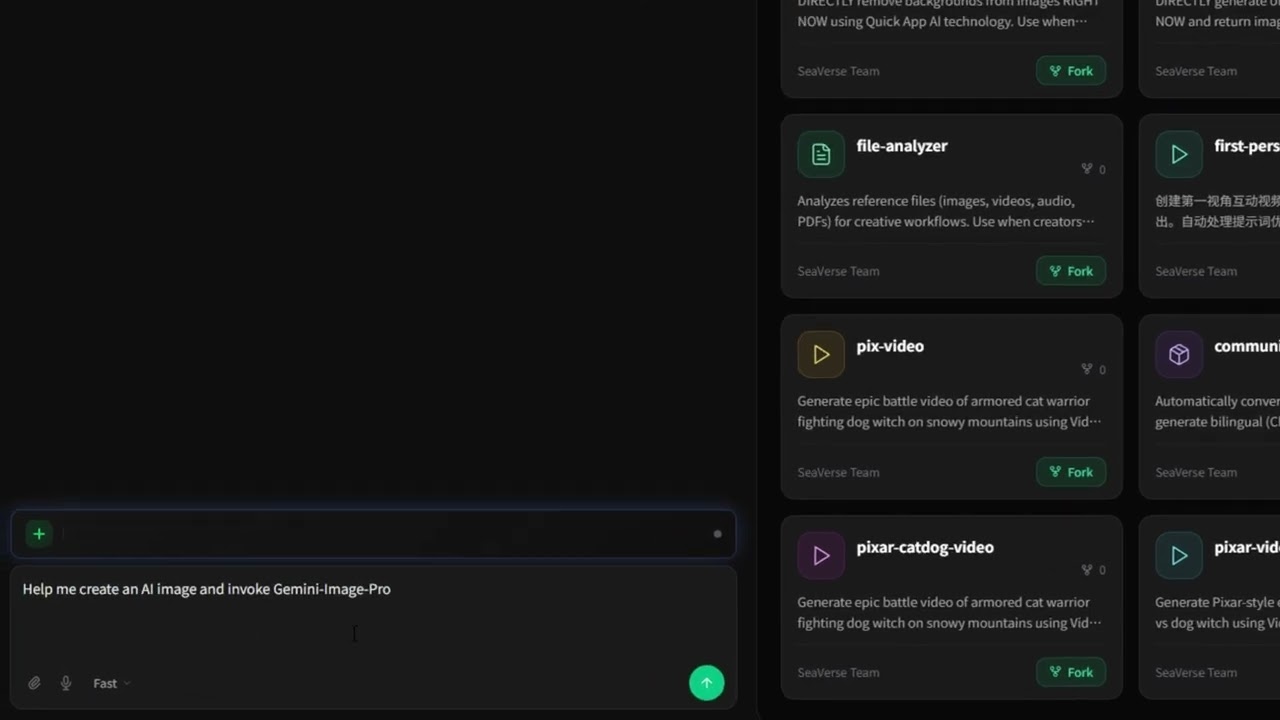Fork the background remover skill at top
The height and width of the screenshot is (720, 1280).
click(x=1071, y=71)
